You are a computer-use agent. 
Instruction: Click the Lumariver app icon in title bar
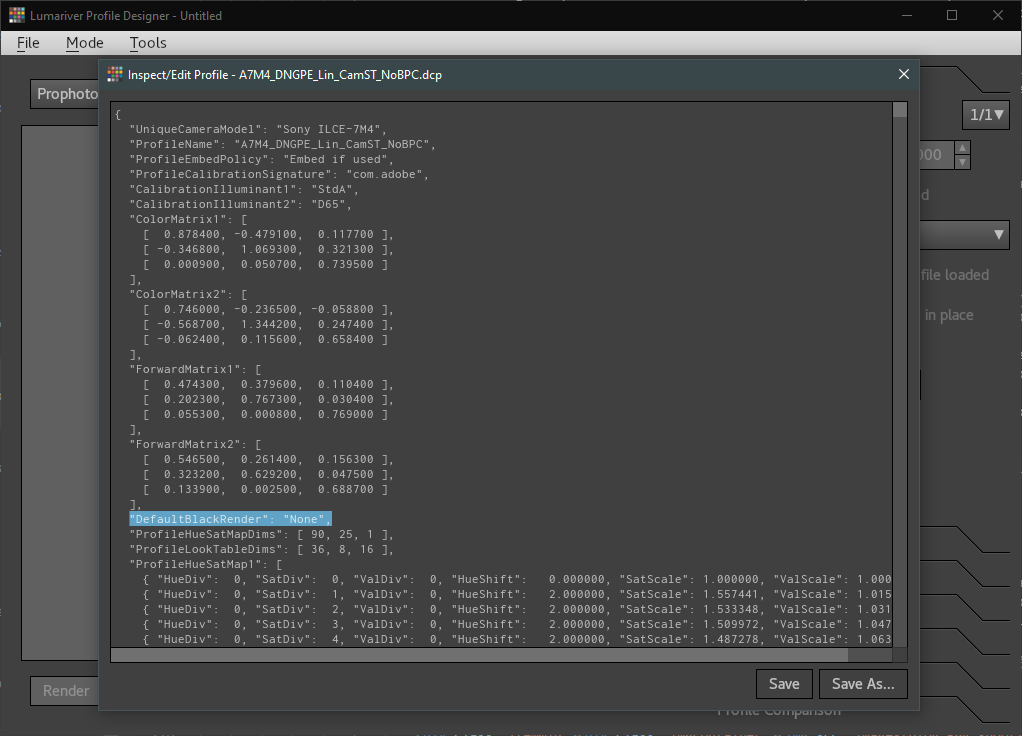[17, 15]
